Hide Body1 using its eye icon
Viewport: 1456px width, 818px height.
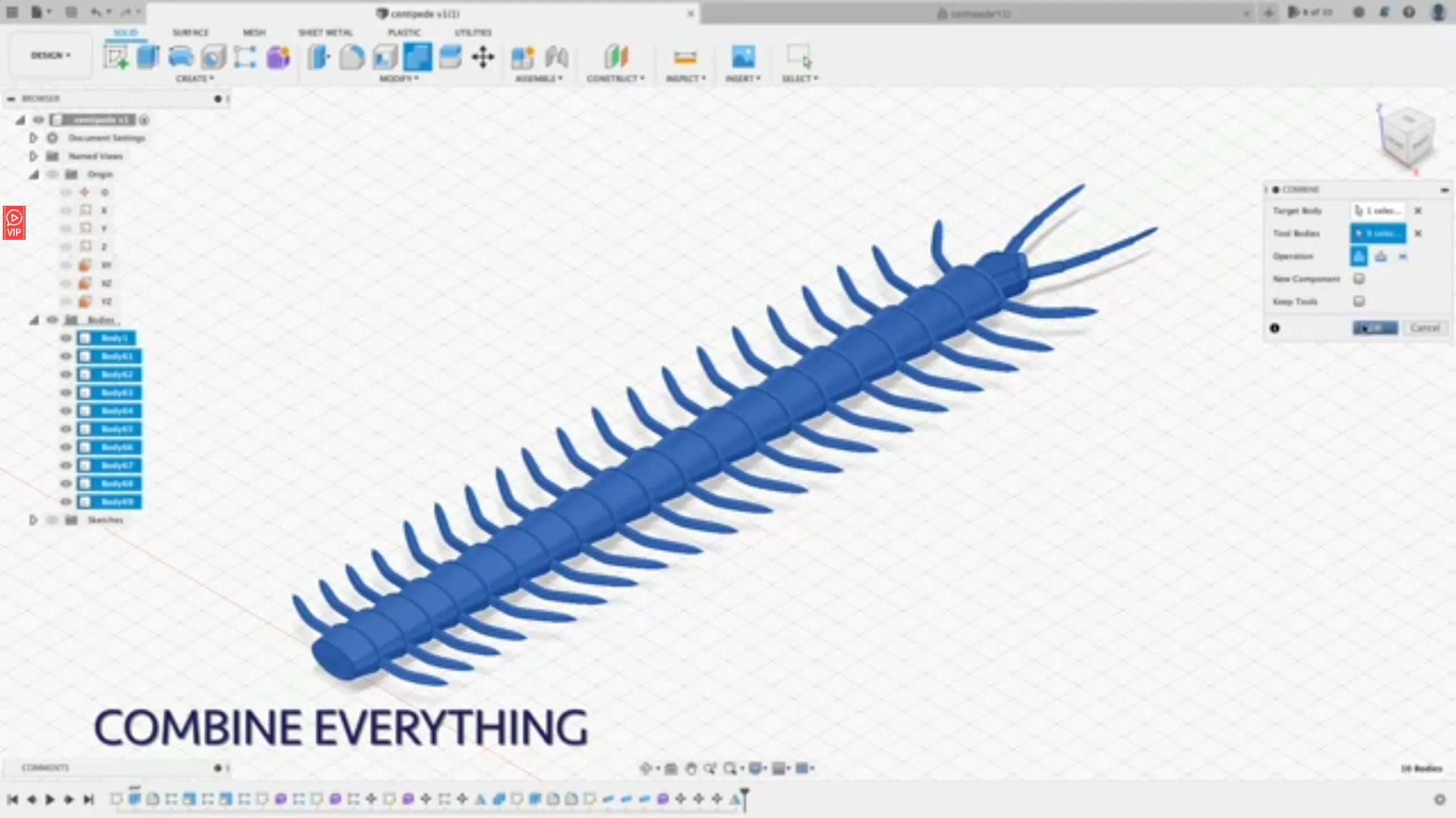pos(66,338)
